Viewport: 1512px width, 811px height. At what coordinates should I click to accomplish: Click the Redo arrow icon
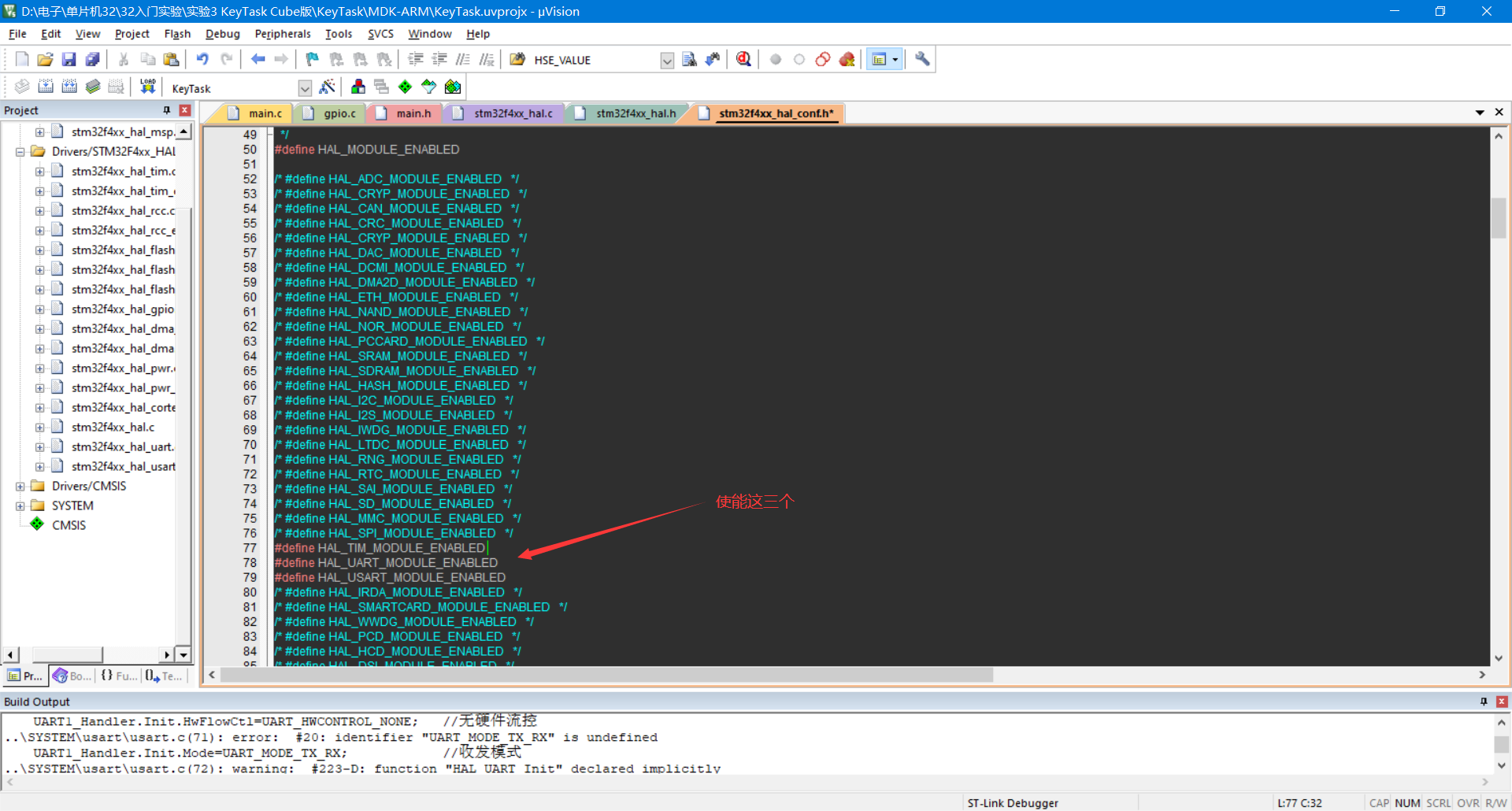(227, 59)
